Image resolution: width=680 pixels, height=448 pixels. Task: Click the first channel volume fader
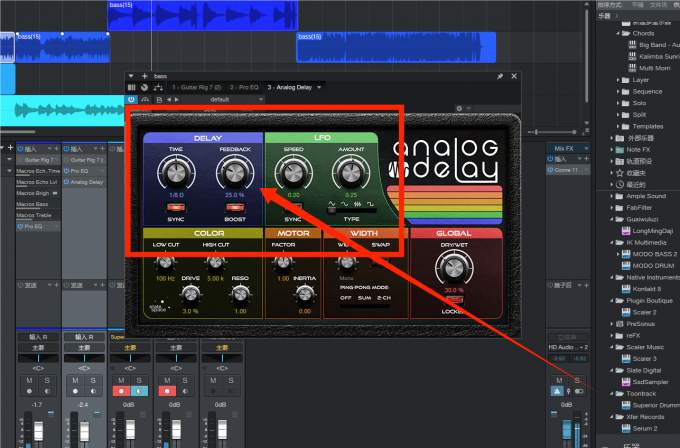[39, 431]
